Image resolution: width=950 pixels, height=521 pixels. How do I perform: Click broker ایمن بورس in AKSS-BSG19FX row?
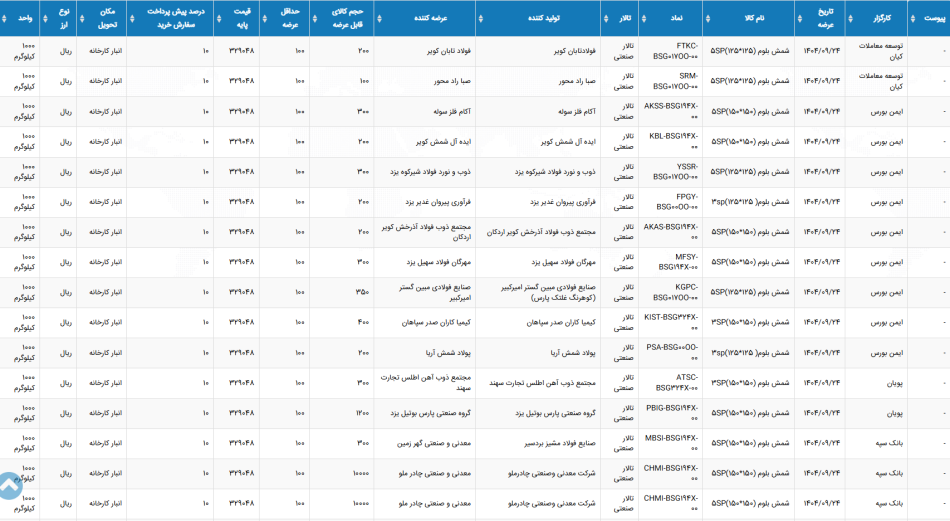click(x=887, y=111)
